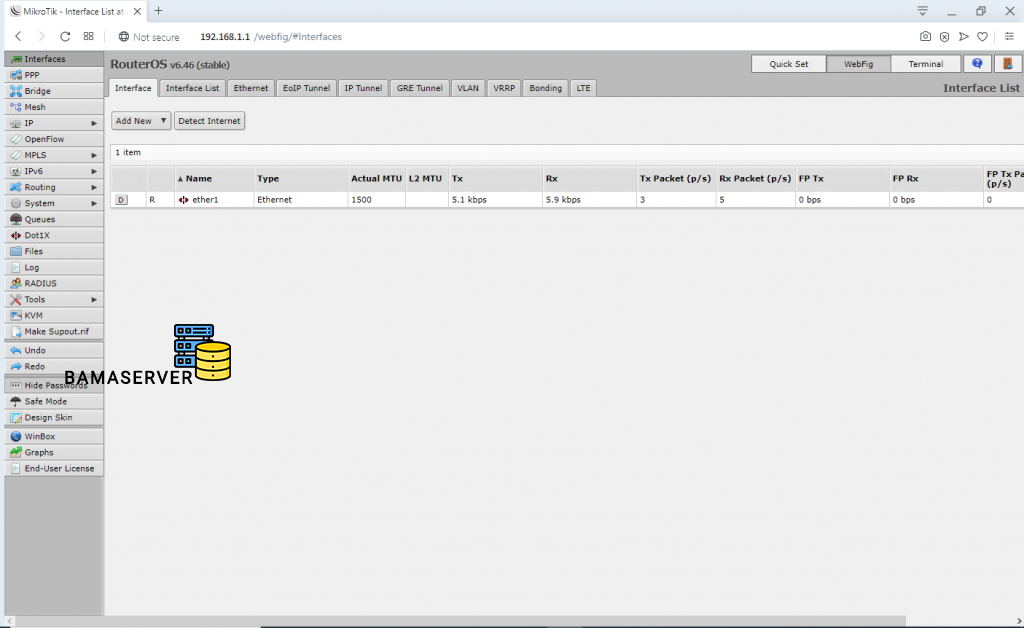Click the Undo arrow icon
The height and width of the screenshot is (628, 1024).
point(16,351)
